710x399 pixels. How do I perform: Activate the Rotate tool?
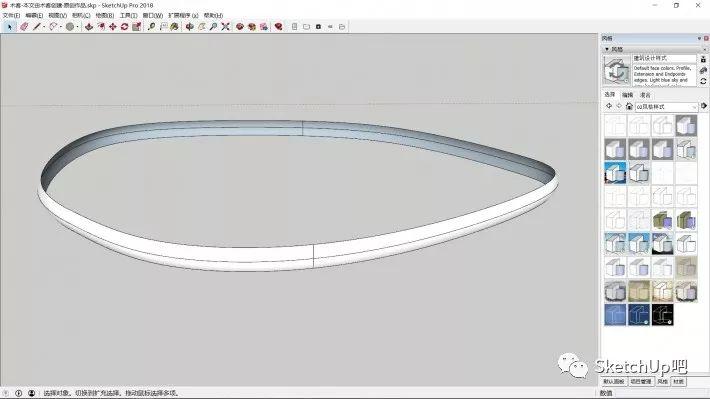coord(125,27)
